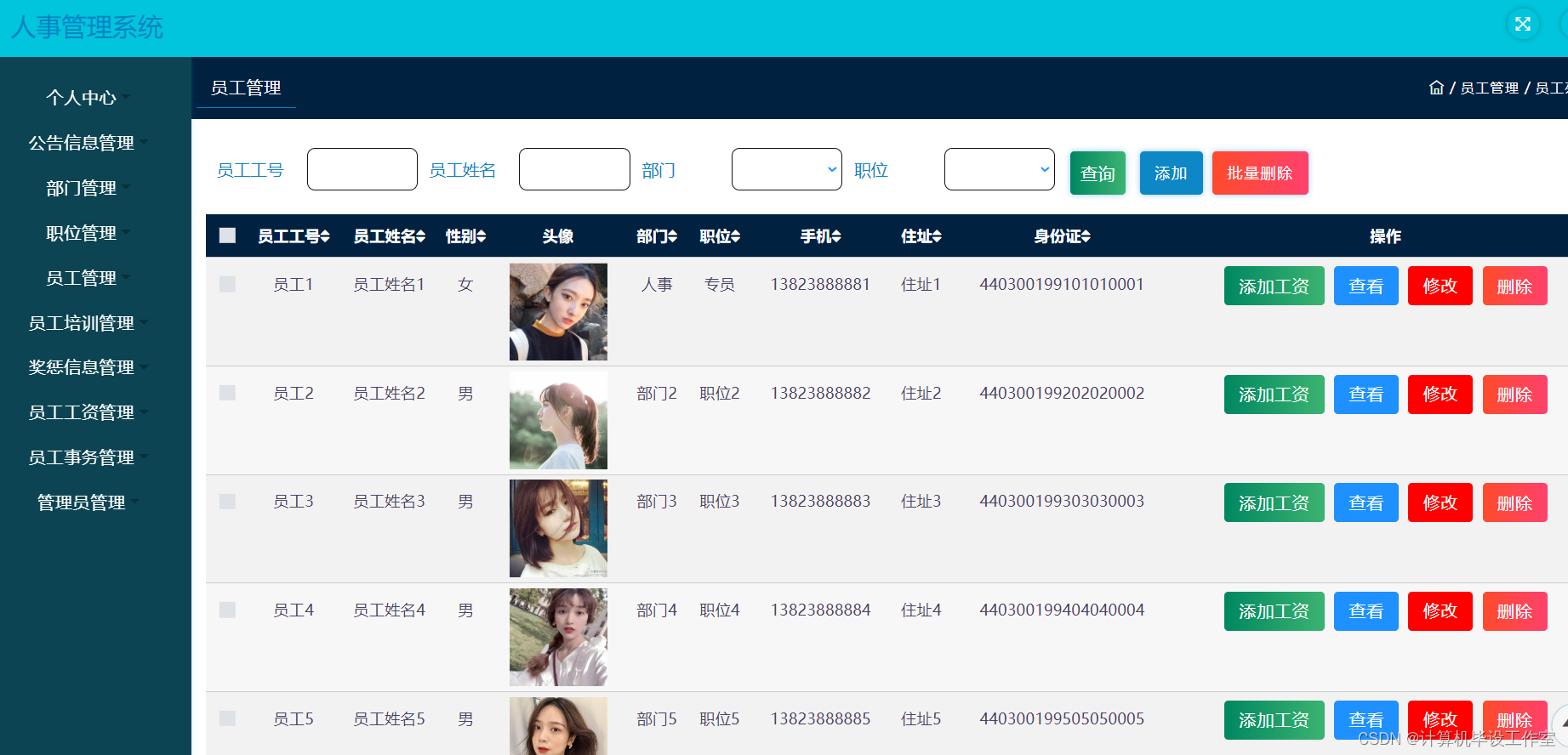Check the checkbox for 员工5 row
Image resolution: width=1568 pixels, height=755 pixels.
pyautogui.click(x=227, y=718)
